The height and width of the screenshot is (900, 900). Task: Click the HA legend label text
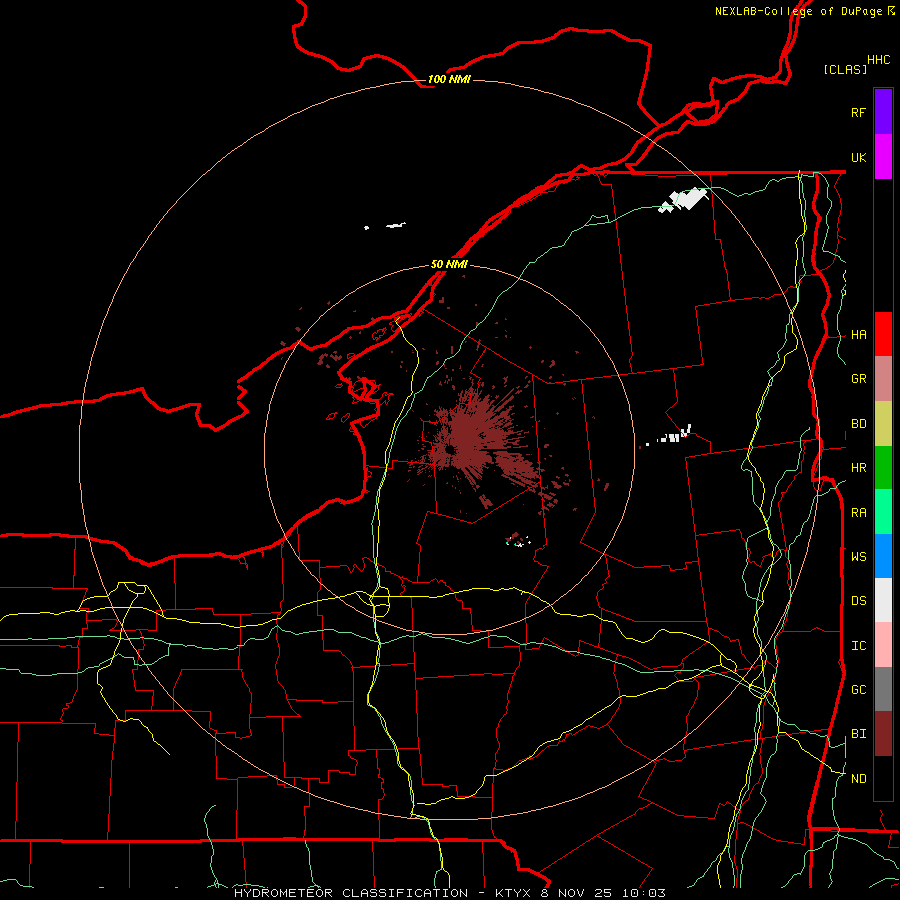point(859,335)
